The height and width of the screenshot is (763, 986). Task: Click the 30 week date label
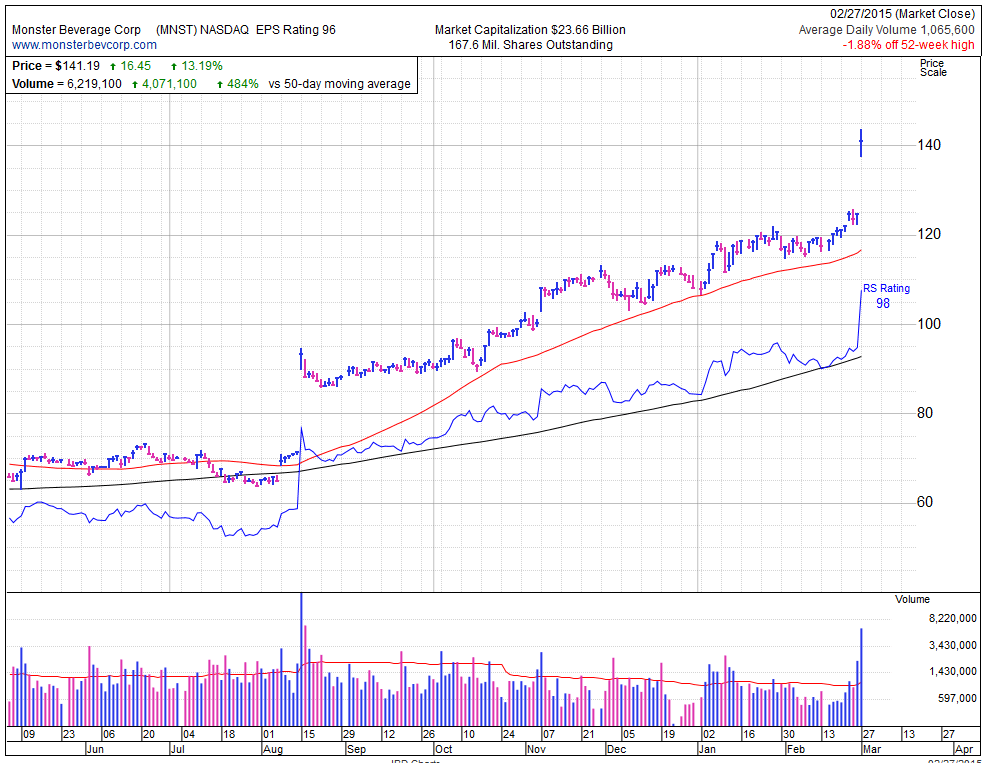789,734
